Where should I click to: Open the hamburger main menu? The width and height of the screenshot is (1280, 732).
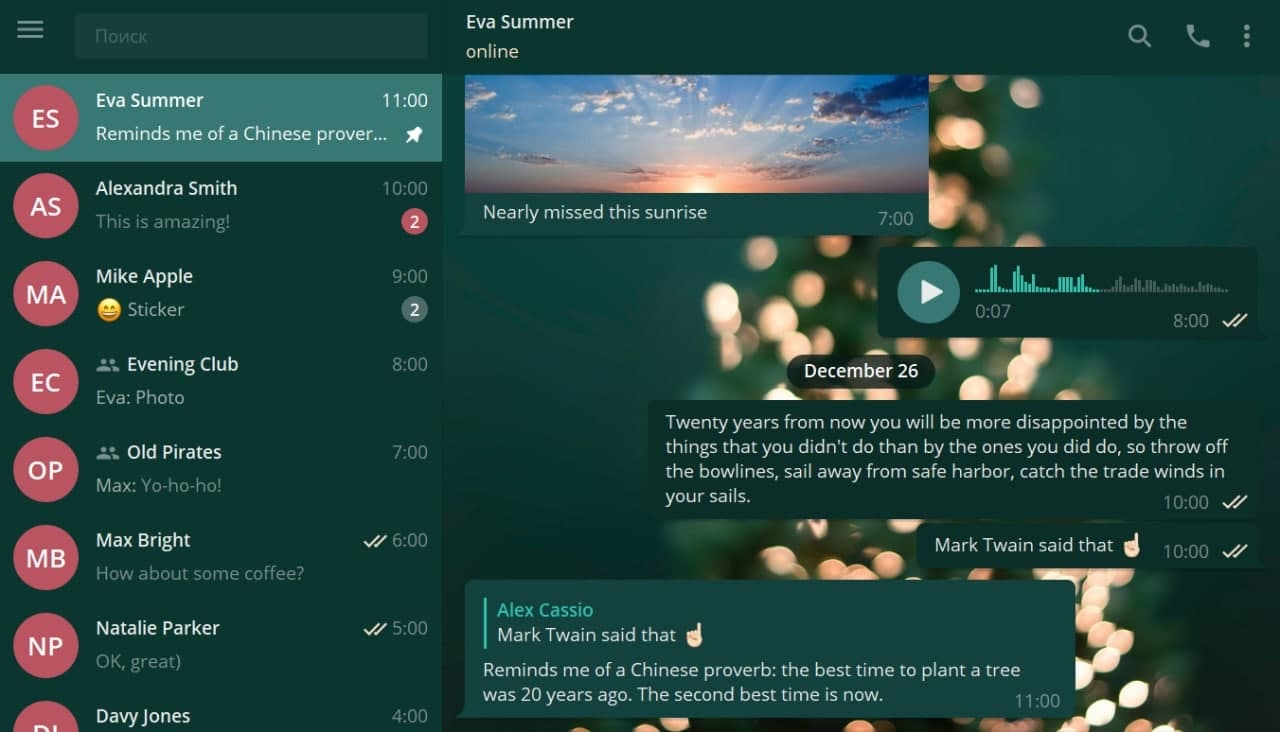click(30, 30)
